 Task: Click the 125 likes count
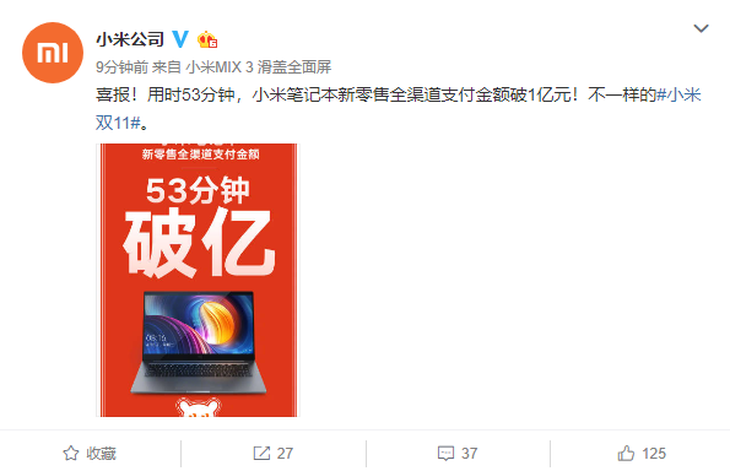point(654,453)
